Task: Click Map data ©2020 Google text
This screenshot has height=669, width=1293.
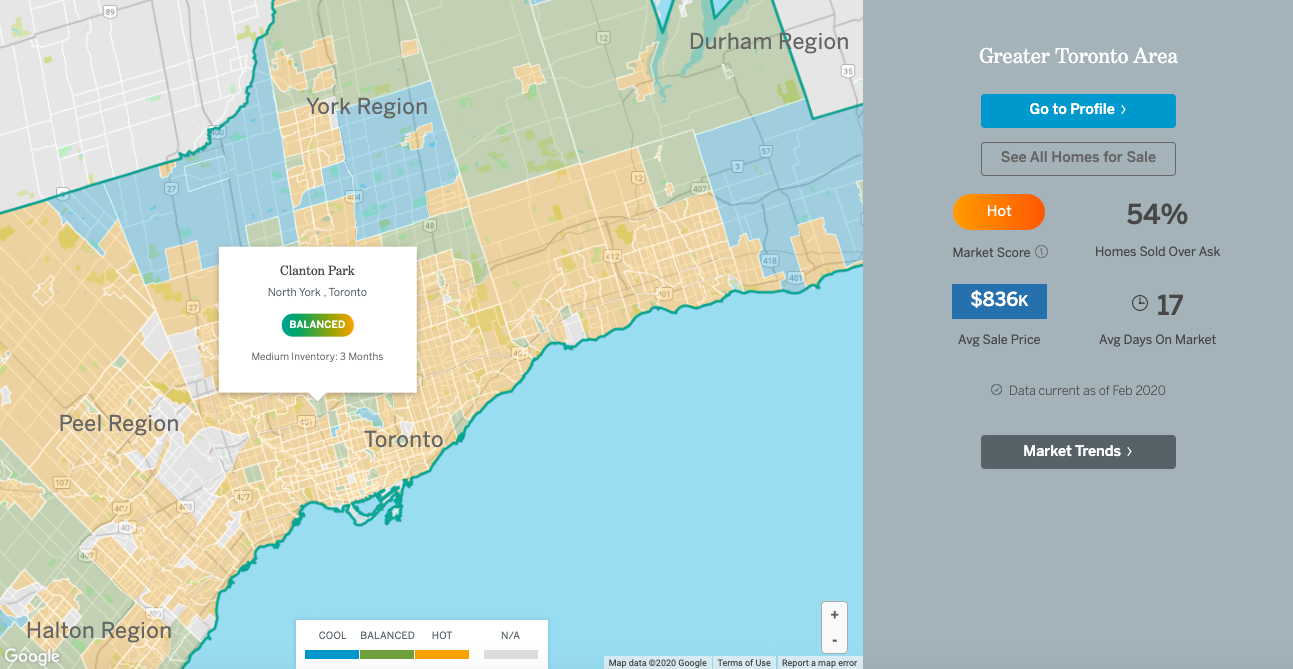Action: pyautogui.click(x=657, y=663)
